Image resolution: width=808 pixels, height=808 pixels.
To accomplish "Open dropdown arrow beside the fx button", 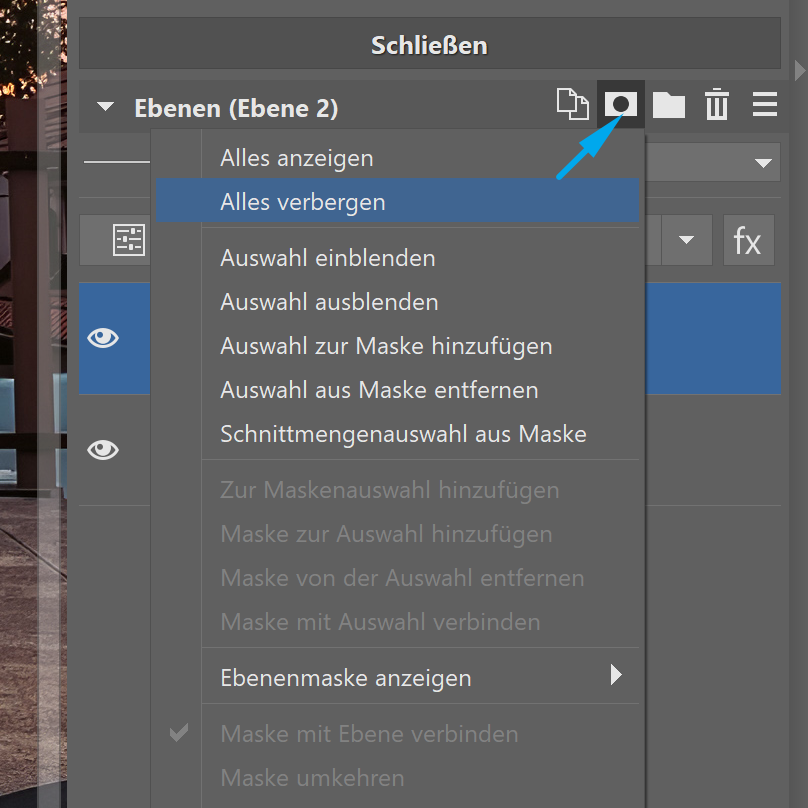I will pyautogui.click(x=686, y=241).
